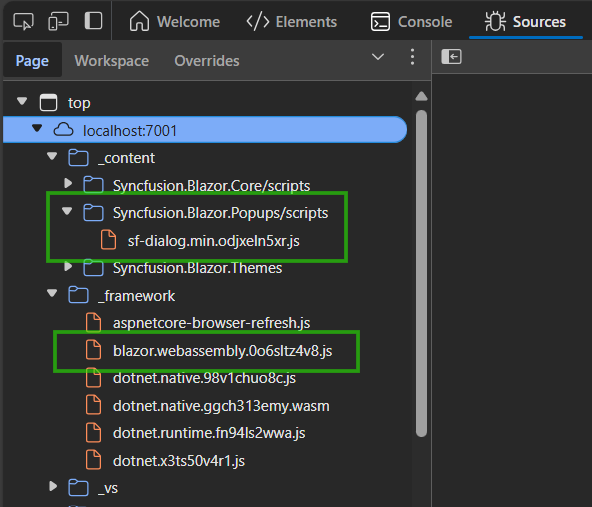The width and height of the screenshot is (592, 507).
Task: Expand Syncfusion.Blazor.Core/scripts folder arrow
Action: coord(68,183)
